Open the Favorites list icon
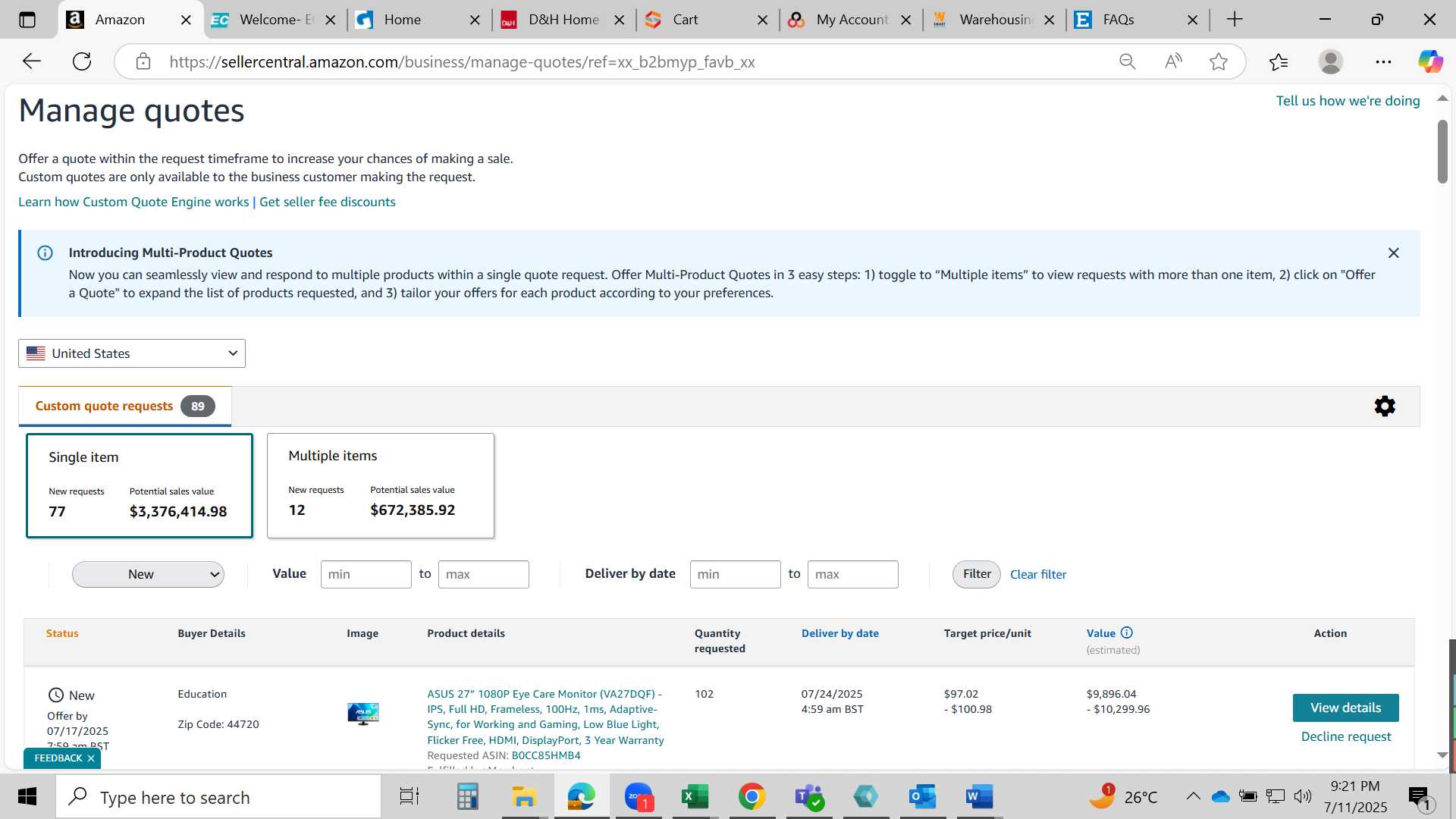 coord(1279,61)
